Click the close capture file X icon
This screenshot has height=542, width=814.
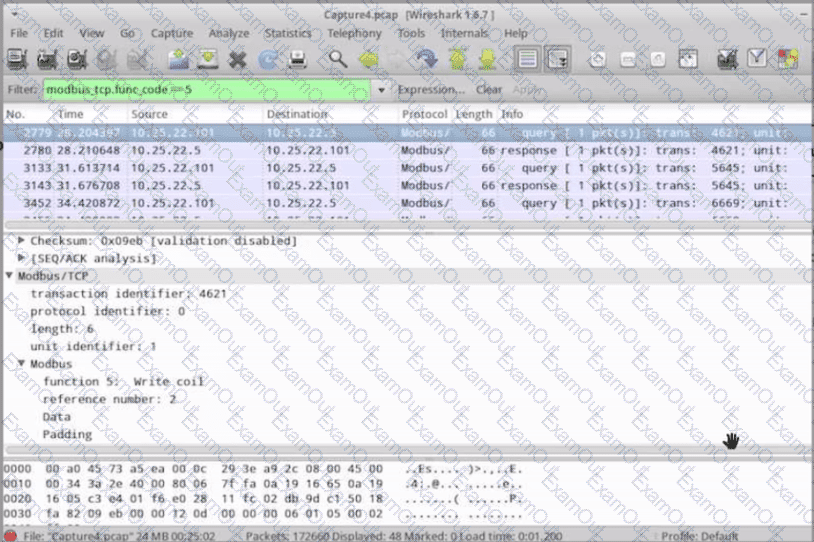[237, 59]
